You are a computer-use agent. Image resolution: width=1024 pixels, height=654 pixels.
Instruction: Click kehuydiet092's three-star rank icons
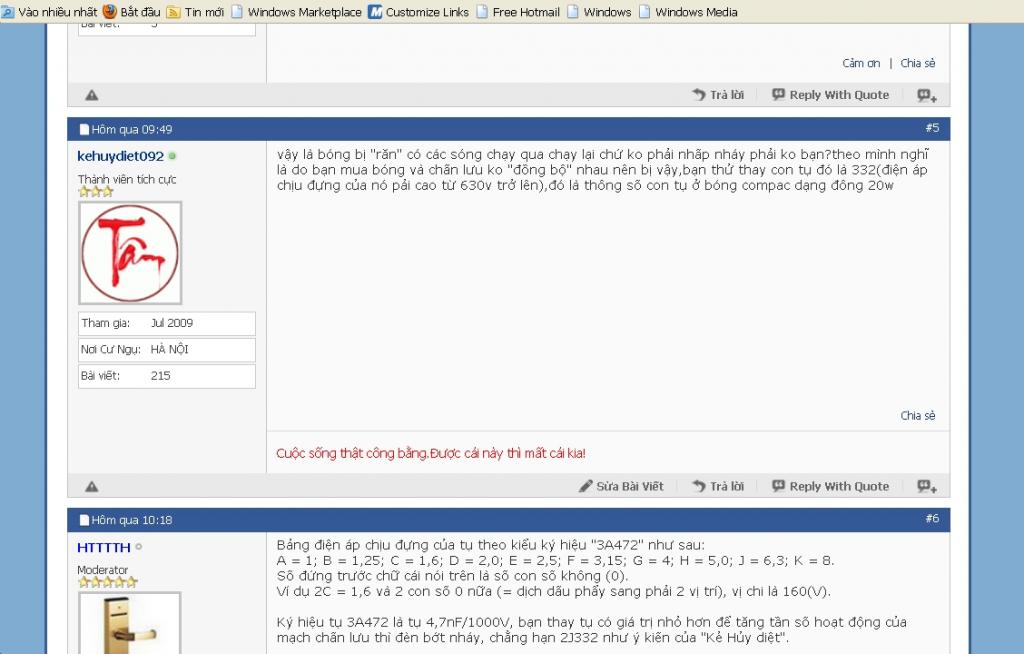96,192
